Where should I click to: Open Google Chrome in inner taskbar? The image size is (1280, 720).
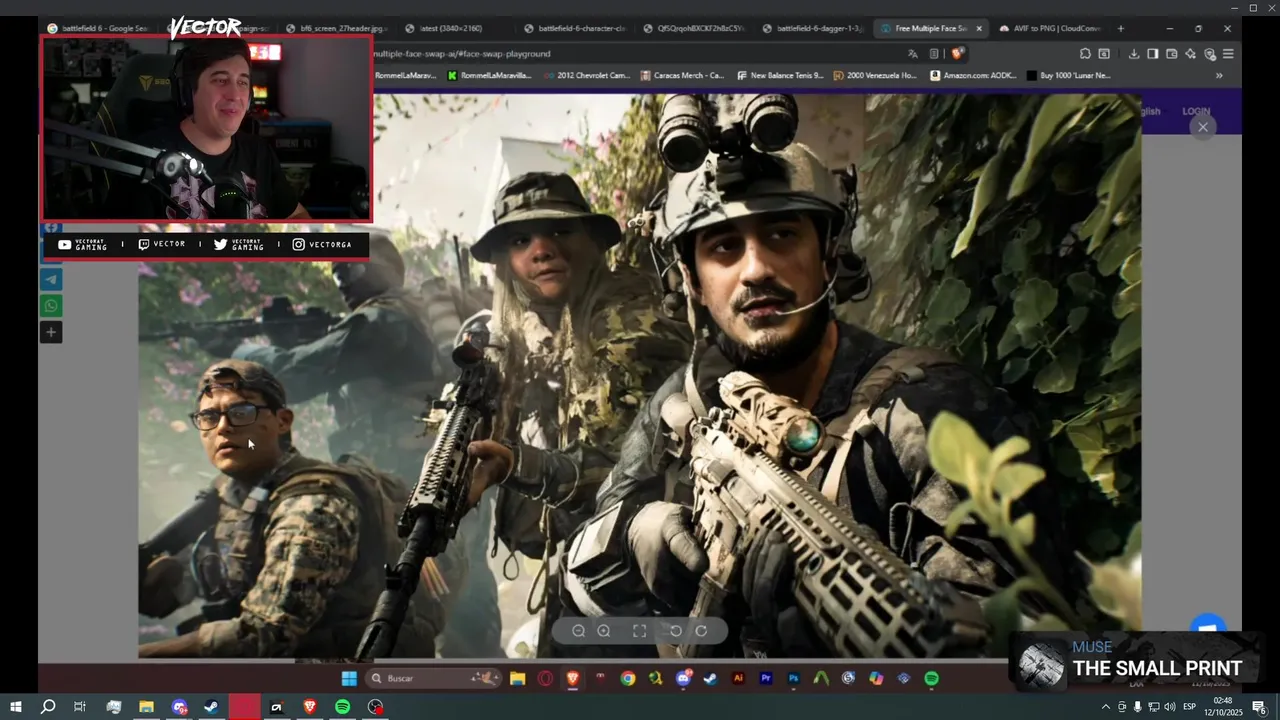pos(627,678)
